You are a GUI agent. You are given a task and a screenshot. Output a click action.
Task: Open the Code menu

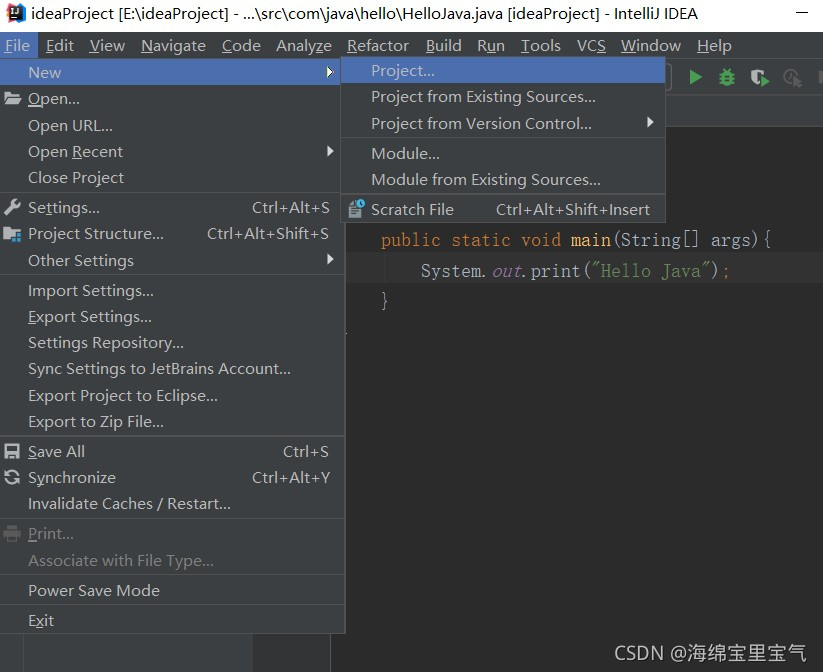241,46
